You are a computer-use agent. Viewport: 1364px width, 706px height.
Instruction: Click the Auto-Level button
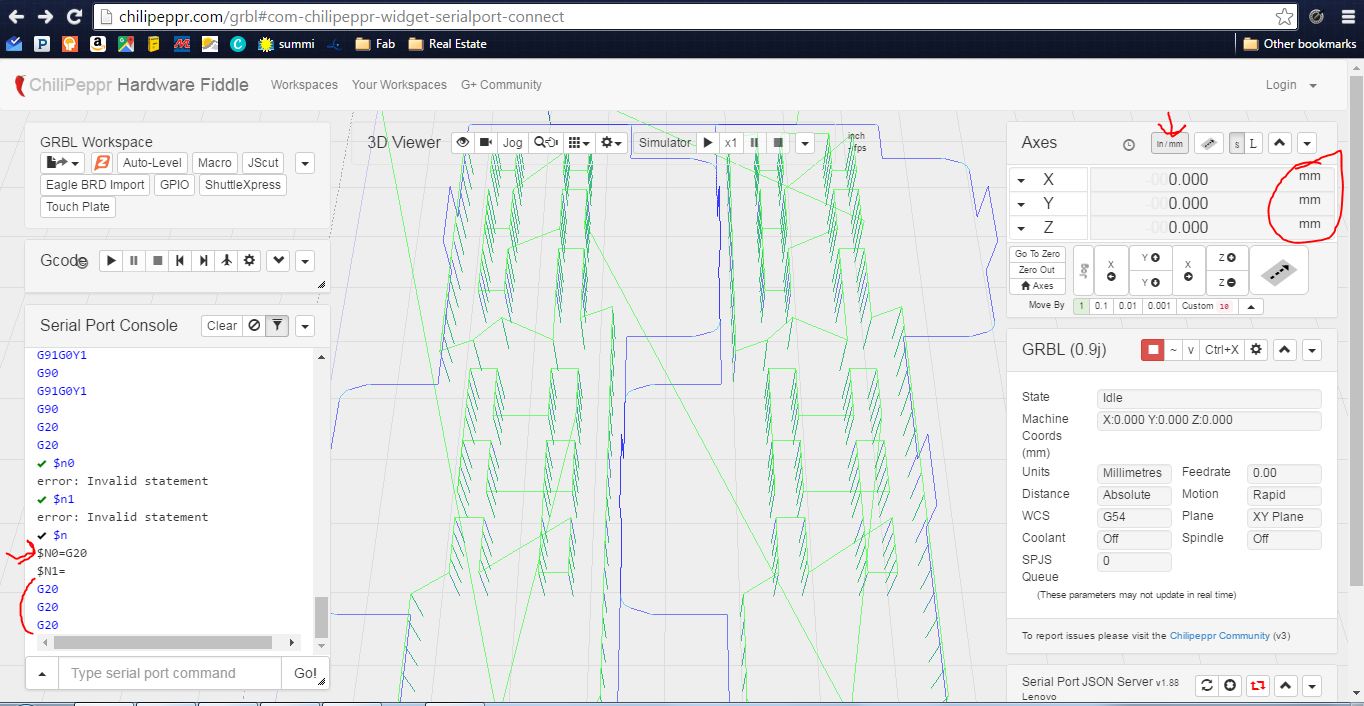(152, 163)
